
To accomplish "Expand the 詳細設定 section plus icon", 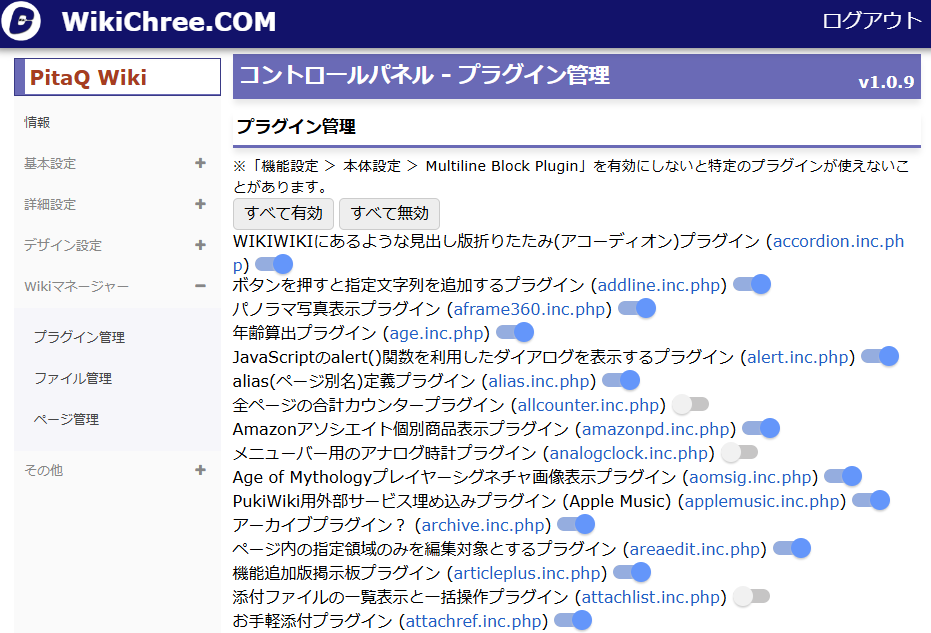I will tap(201, 204).
